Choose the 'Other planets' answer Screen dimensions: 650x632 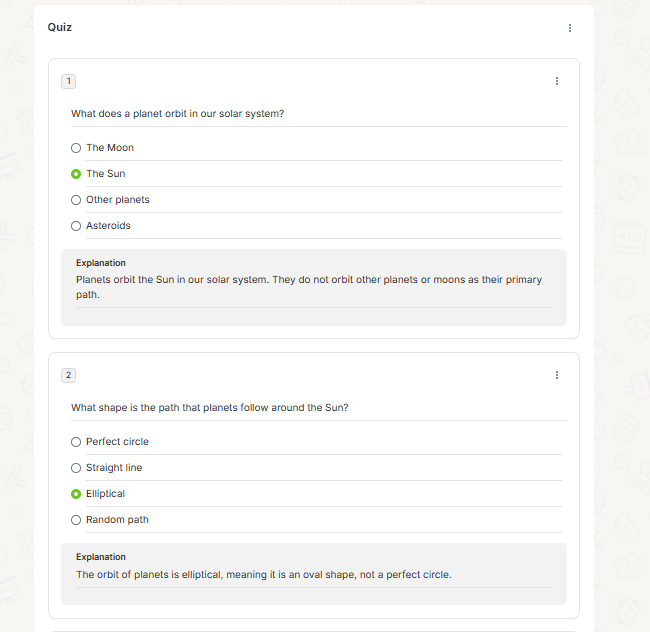76,200
